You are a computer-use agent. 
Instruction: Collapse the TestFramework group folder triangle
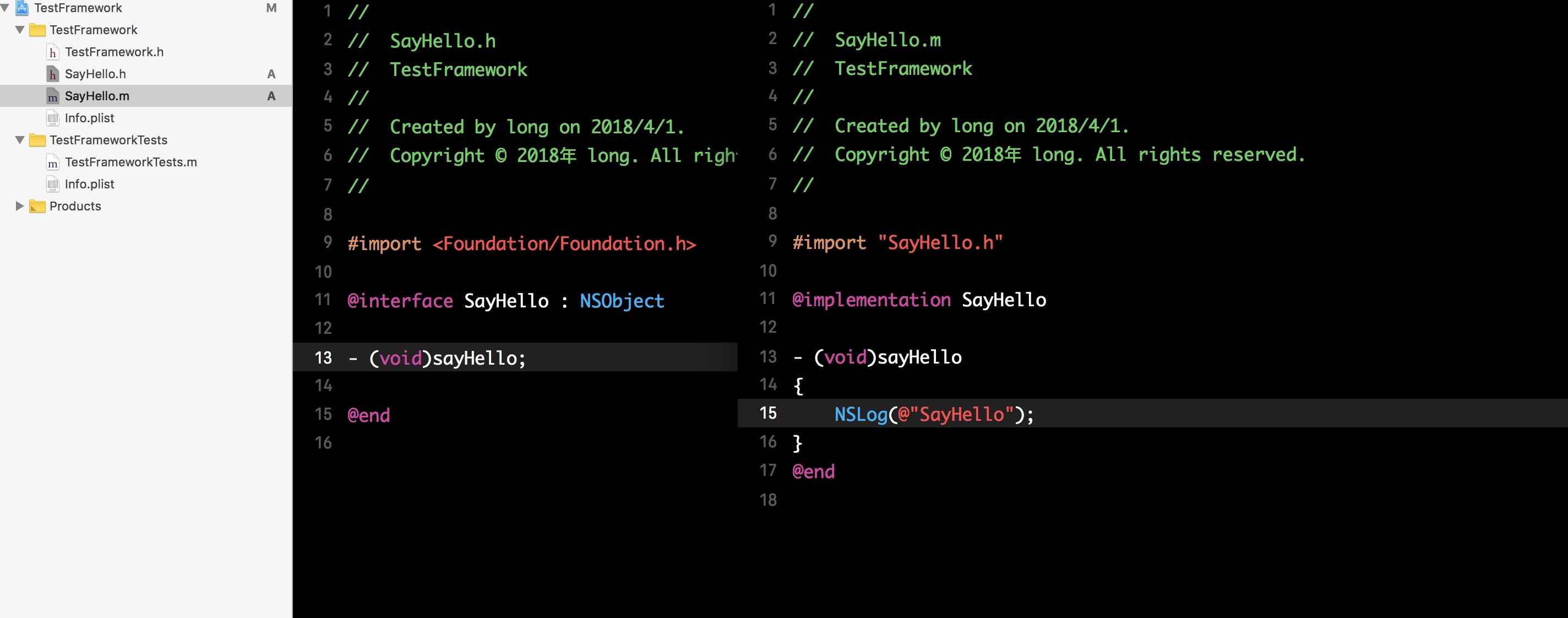pos(19,30)
